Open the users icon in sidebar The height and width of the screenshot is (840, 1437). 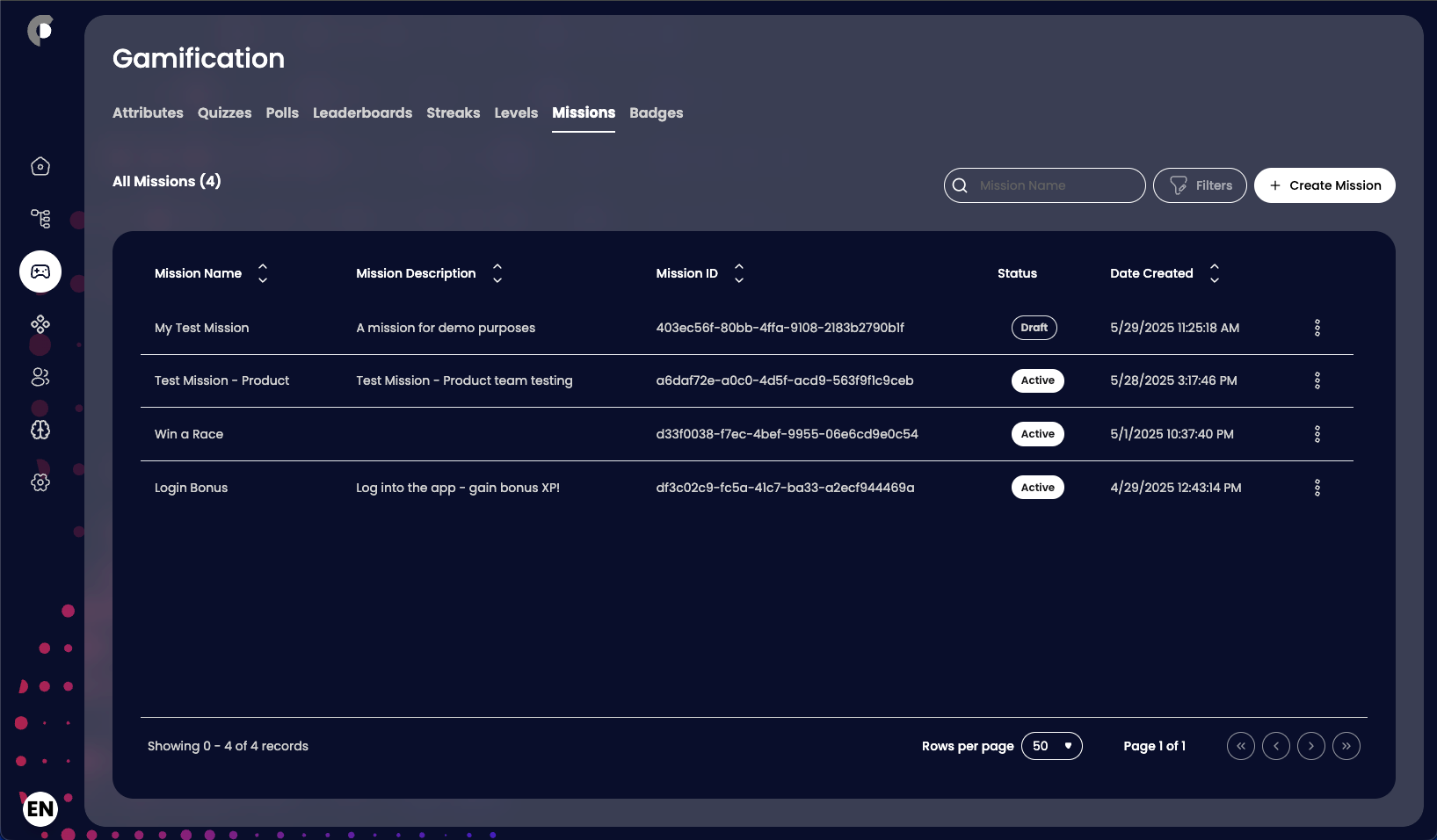(x=40, y=377)
